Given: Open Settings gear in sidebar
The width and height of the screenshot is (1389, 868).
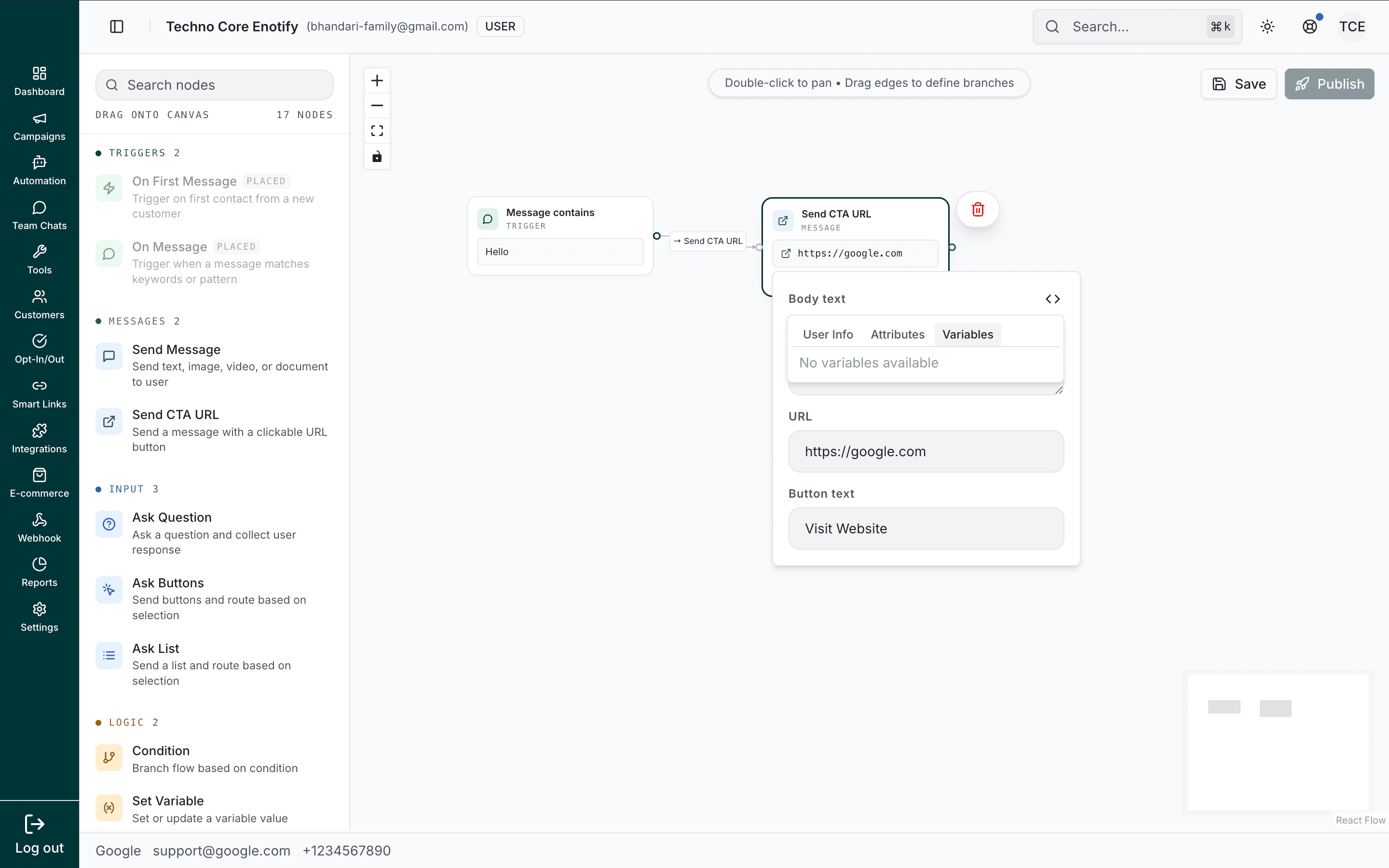Looking at the screenshot, I should 39,609.
